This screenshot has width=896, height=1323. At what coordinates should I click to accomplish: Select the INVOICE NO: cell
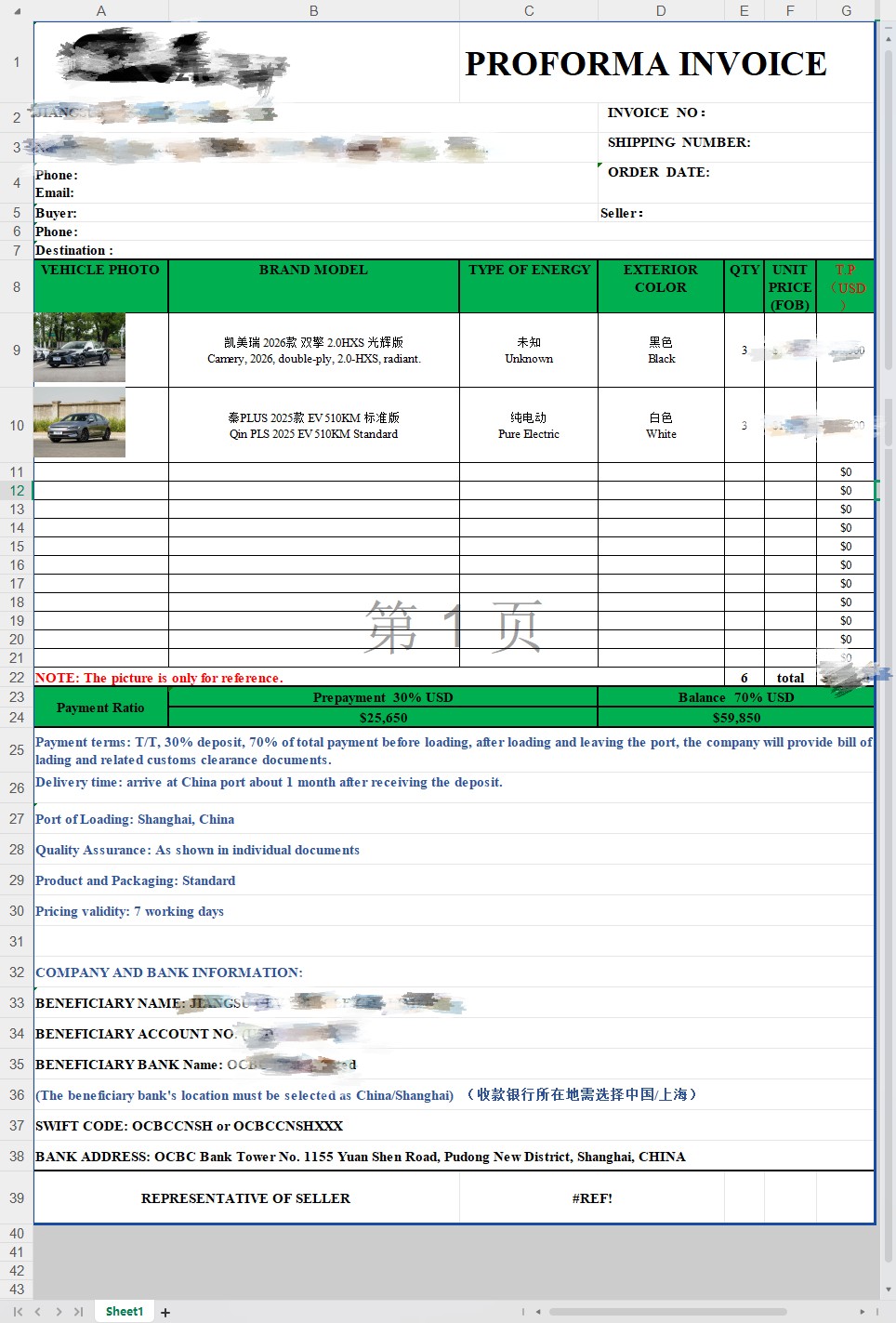(x=735, y=117)
